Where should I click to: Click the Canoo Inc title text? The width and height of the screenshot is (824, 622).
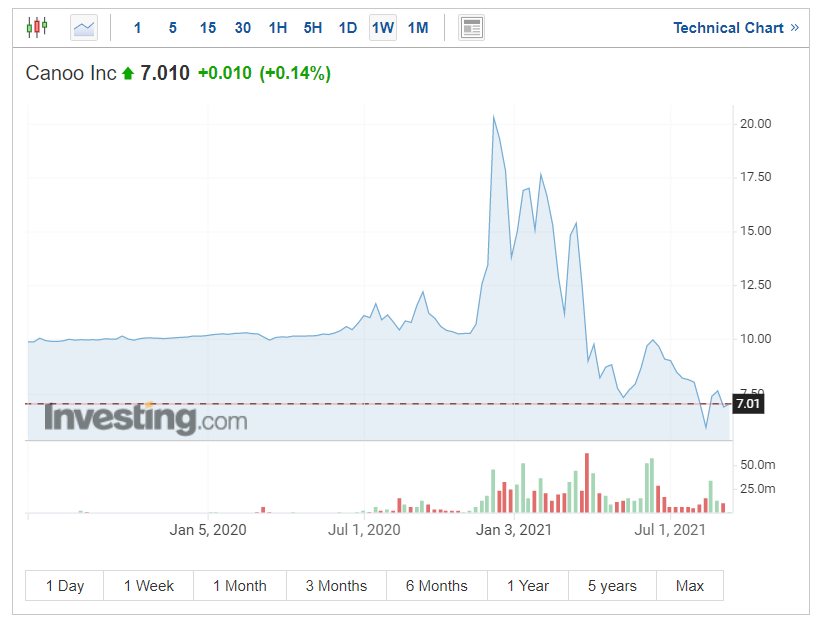point(71,73)
